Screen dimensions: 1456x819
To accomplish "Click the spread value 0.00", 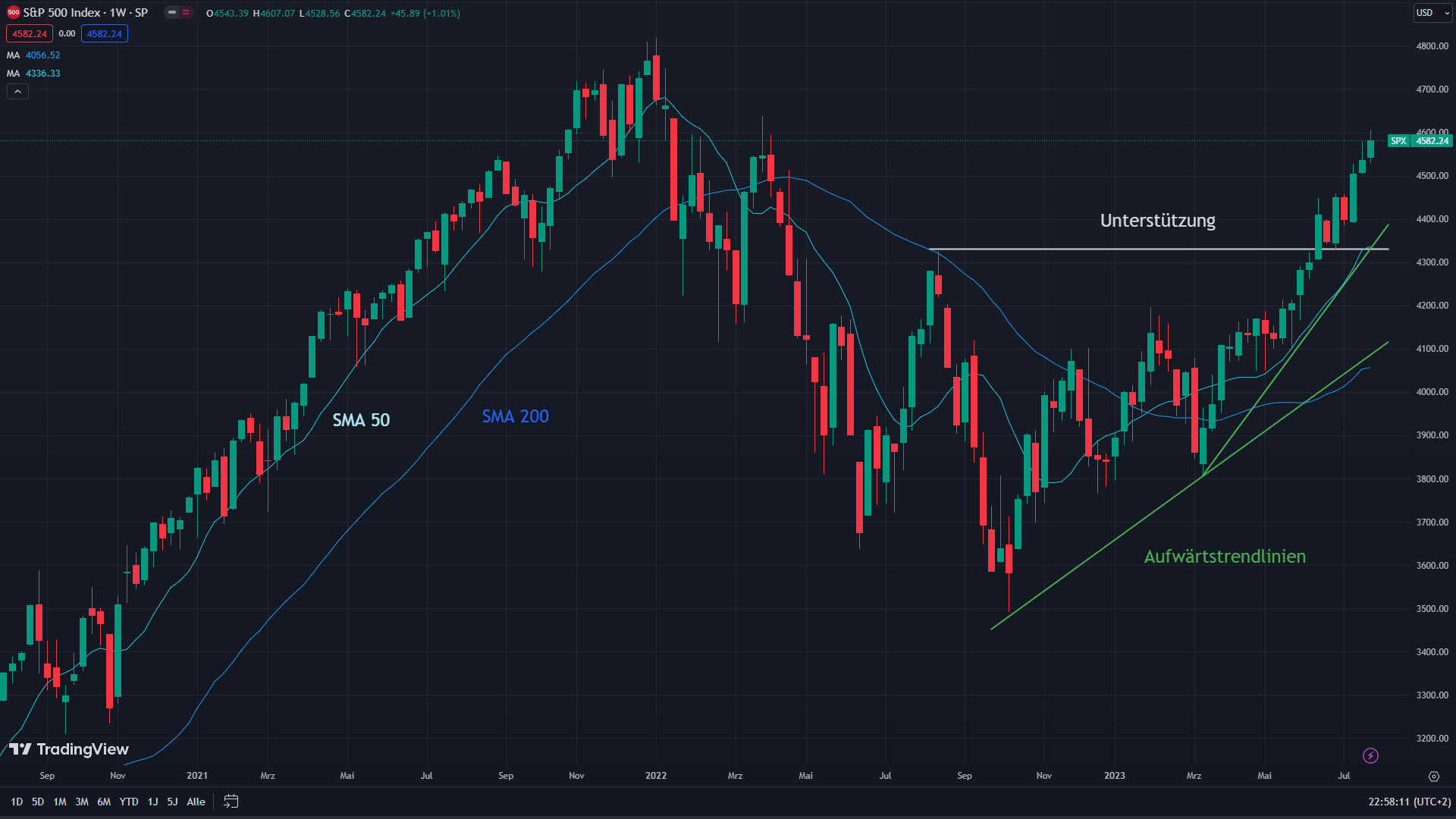I will click(x=67, y=33).
